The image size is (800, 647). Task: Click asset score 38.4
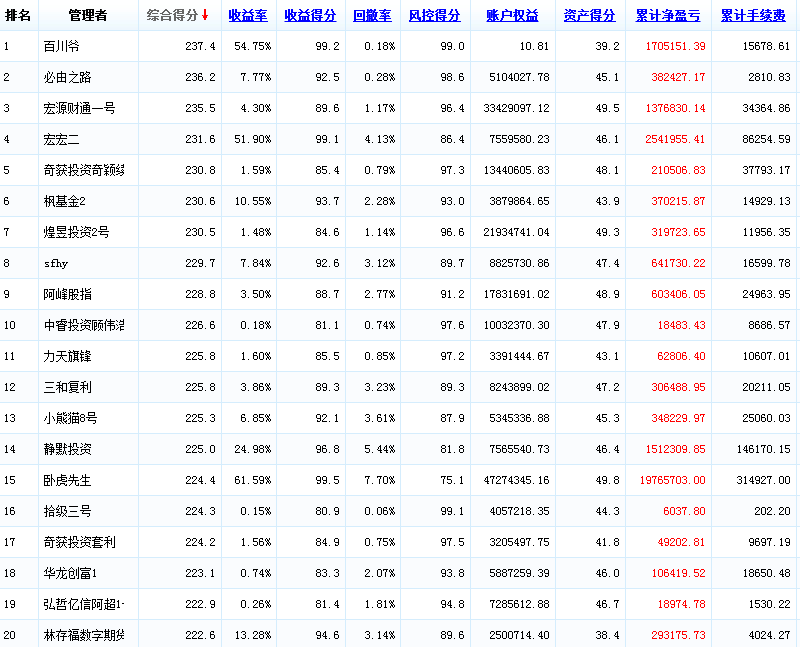[608, 635]
